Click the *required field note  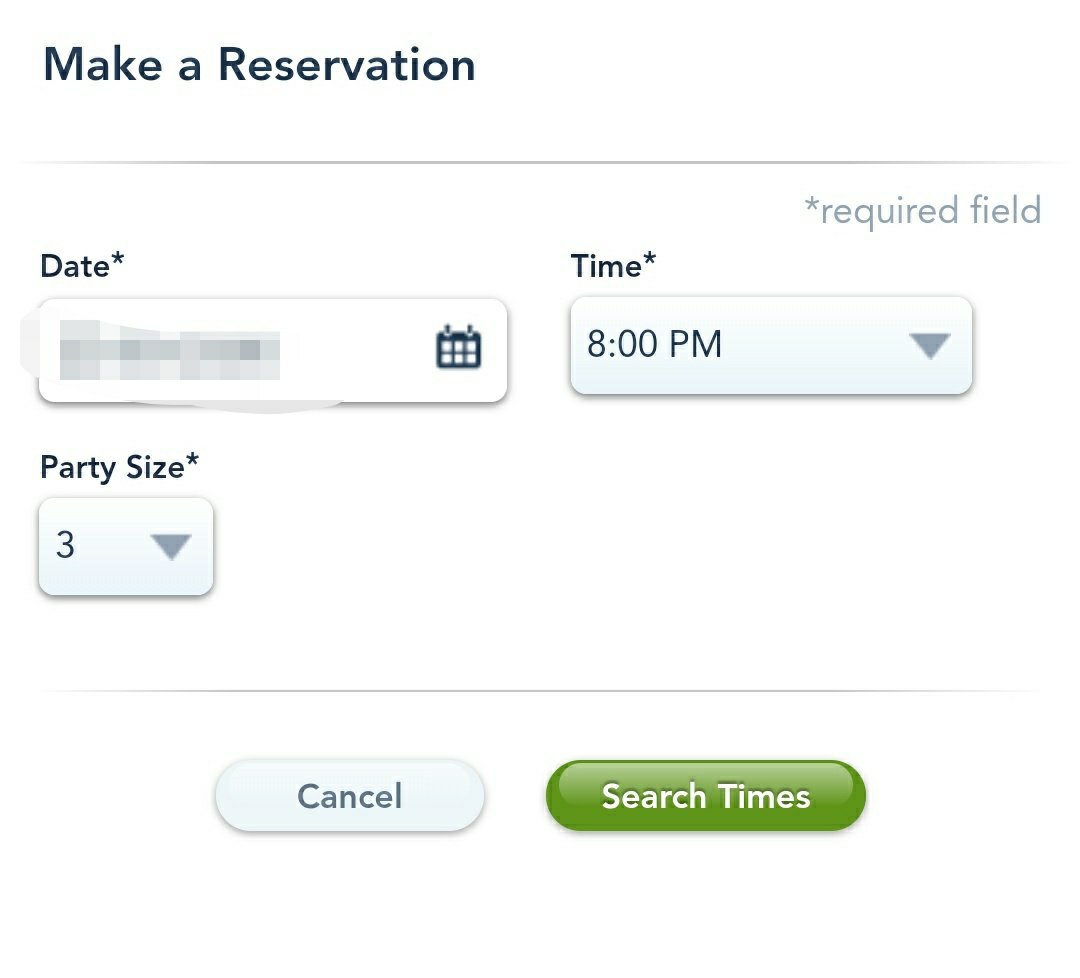[922, 211]
